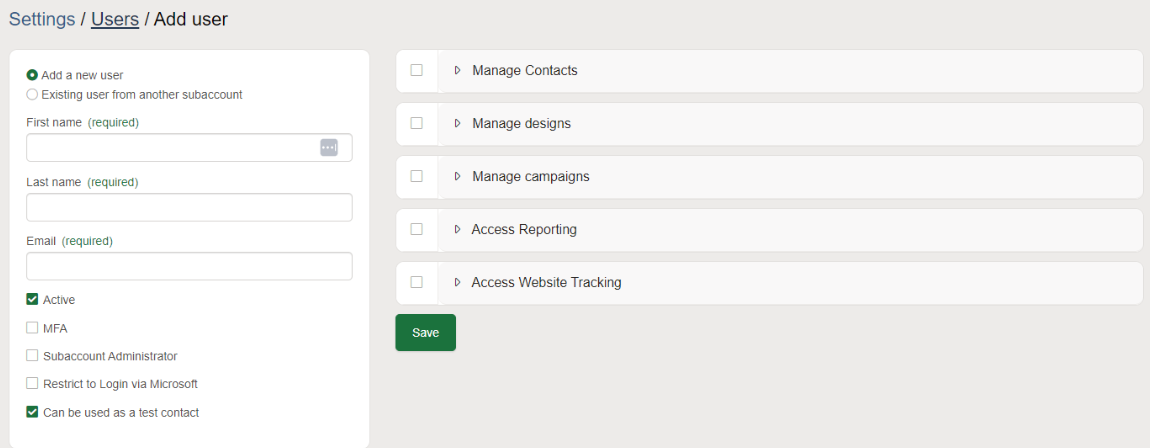Expand the Access Reporting section
Viewport: 1150px width, 448px height.
[x=457, y=230]
